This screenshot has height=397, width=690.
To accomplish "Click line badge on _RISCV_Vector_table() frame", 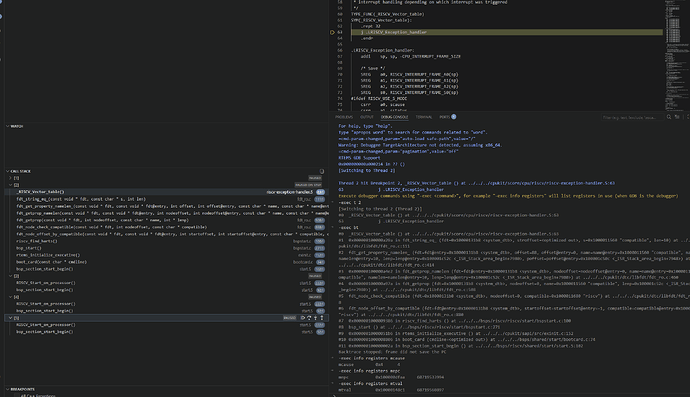I will click(320, 192).
